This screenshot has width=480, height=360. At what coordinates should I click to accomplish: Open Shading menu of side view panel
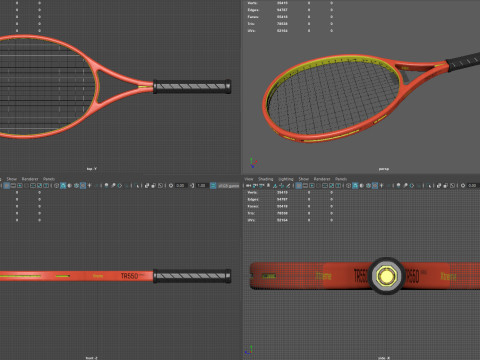point(265,179)
